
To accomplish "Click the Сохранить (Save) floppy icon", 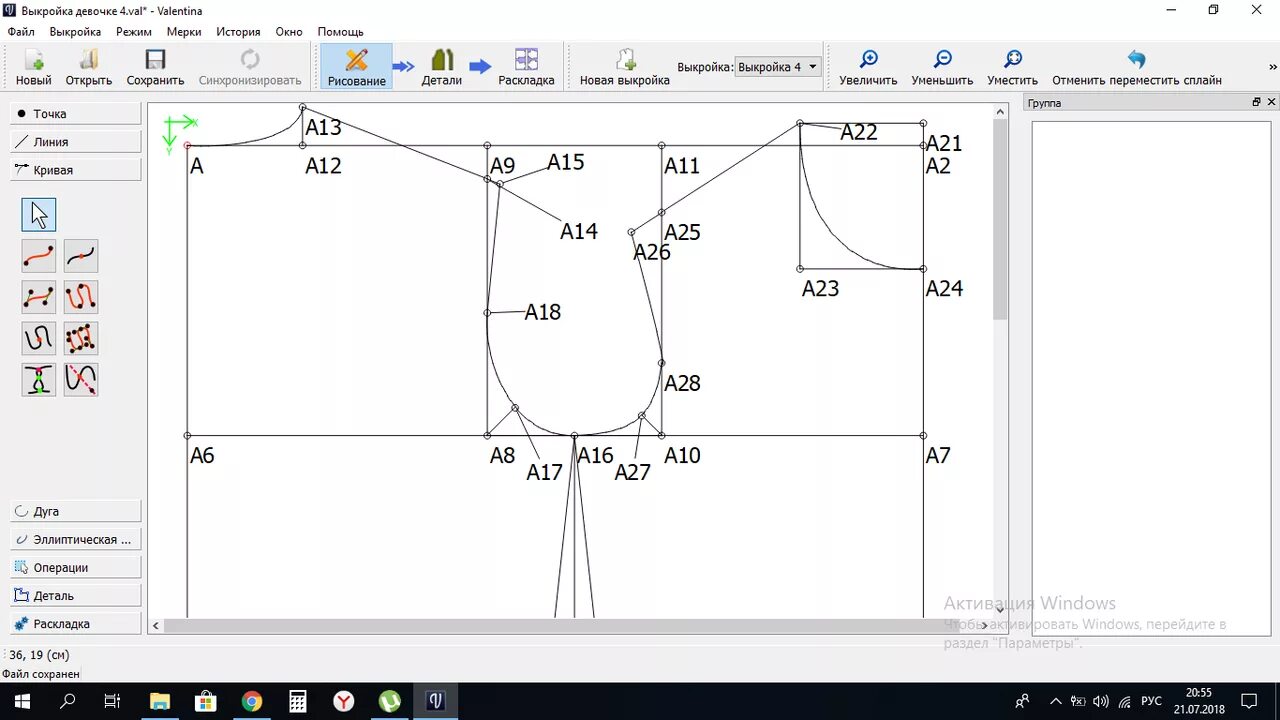I will pyautogui.click(x=155, y=67).
